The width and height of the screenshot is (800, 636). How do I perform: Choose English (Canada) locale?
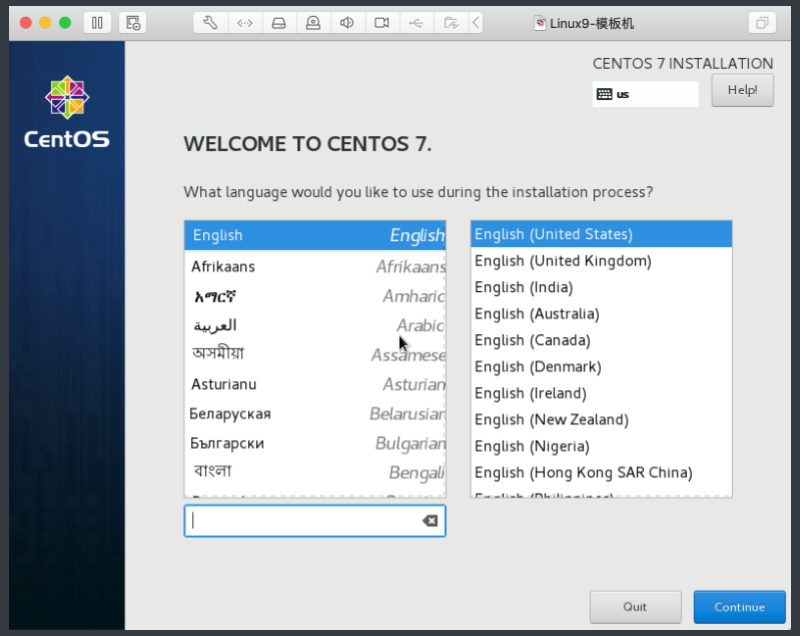click(601, 340)
